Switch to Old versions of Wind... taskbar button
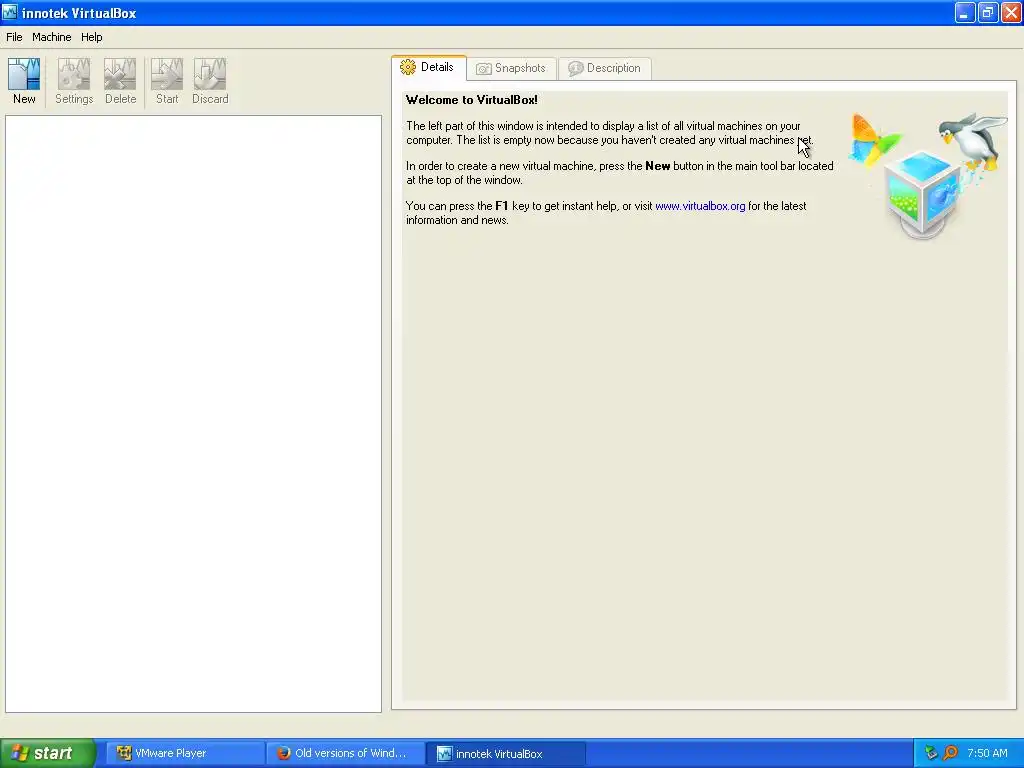 coord(345,753)
